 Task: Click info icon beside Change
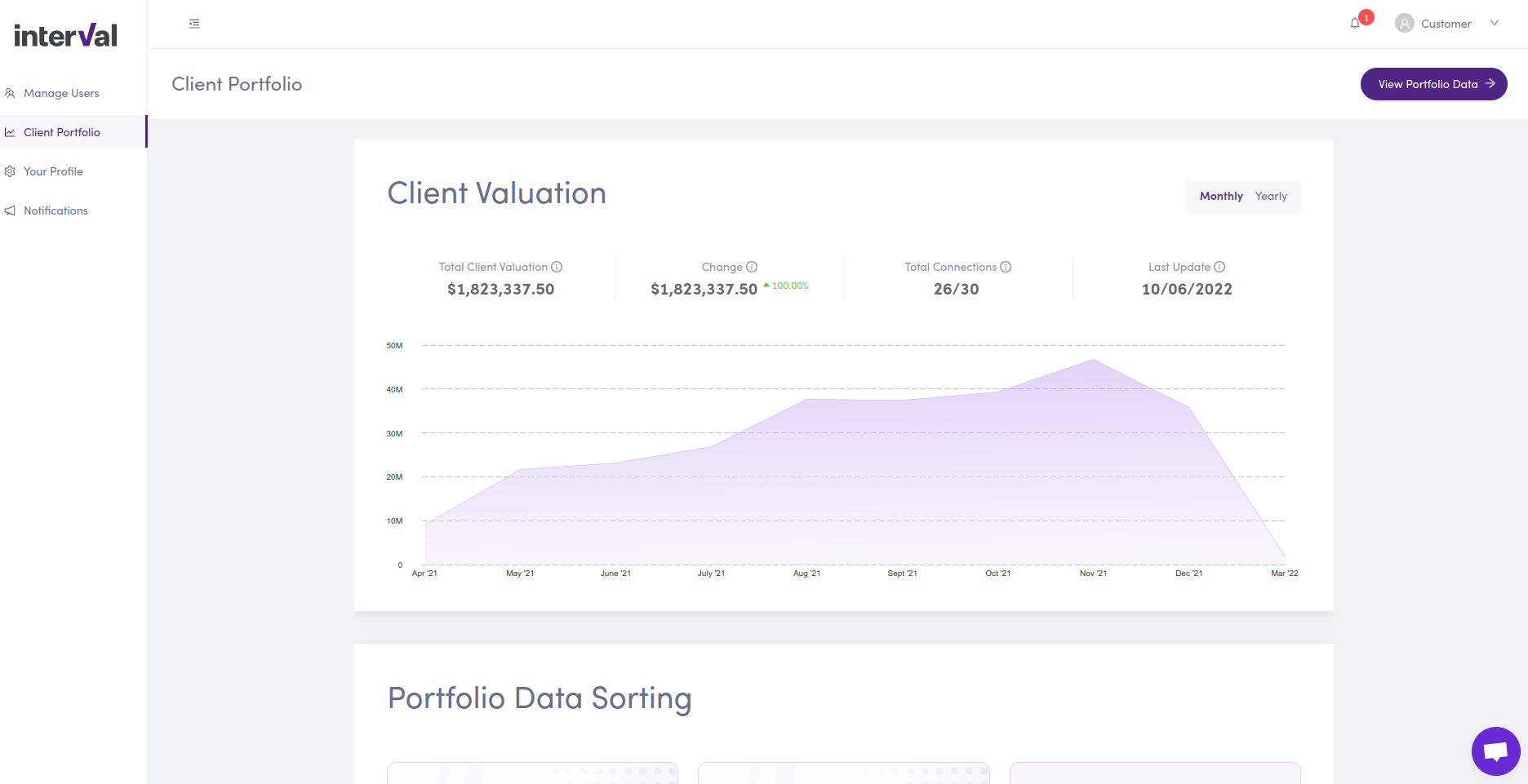tap(752, 267)
